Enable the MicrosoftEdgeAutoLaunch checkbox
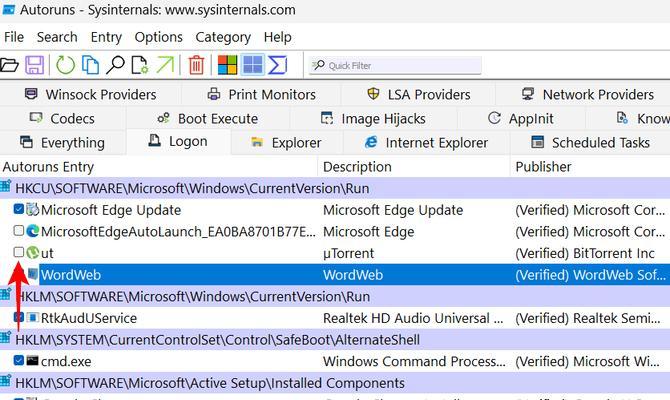Screen dimensions: 670x400 18,231
